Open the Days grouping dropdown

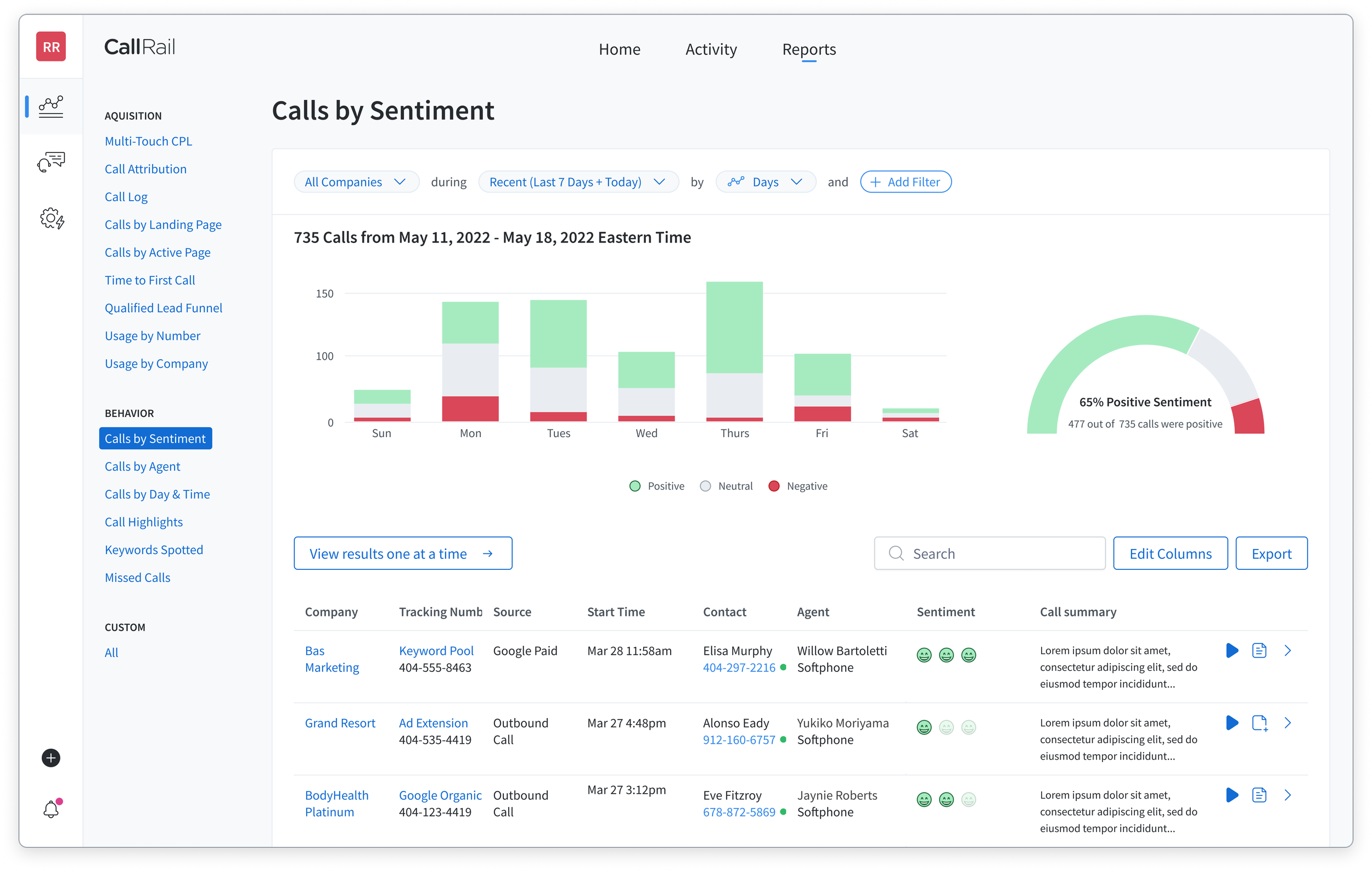tap(765, 182)
